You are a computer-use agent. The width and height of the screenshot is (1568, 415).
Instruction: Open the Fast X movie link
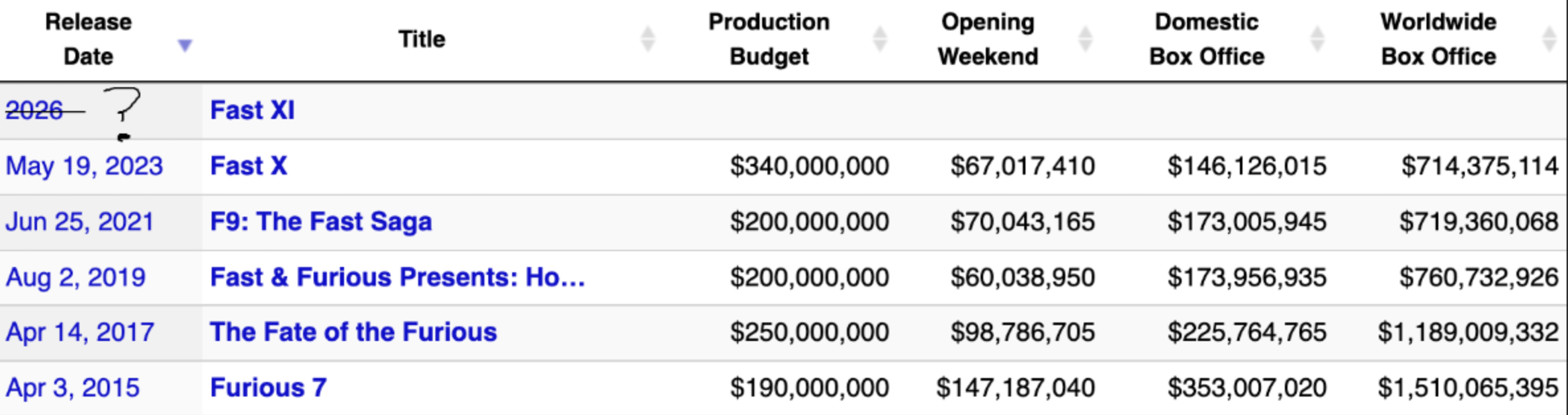(249, 166)
